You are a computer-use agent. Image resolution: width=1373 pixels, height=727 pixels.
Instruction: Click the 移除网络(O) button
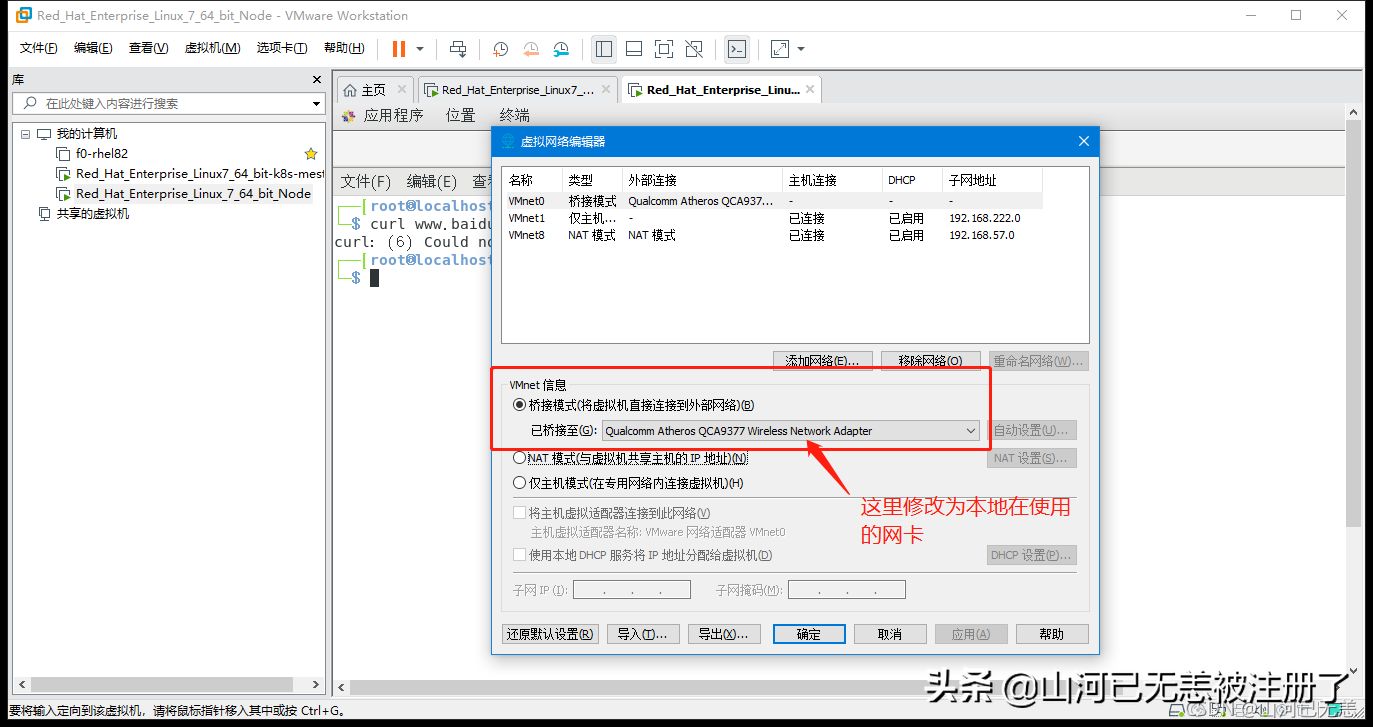931,361
